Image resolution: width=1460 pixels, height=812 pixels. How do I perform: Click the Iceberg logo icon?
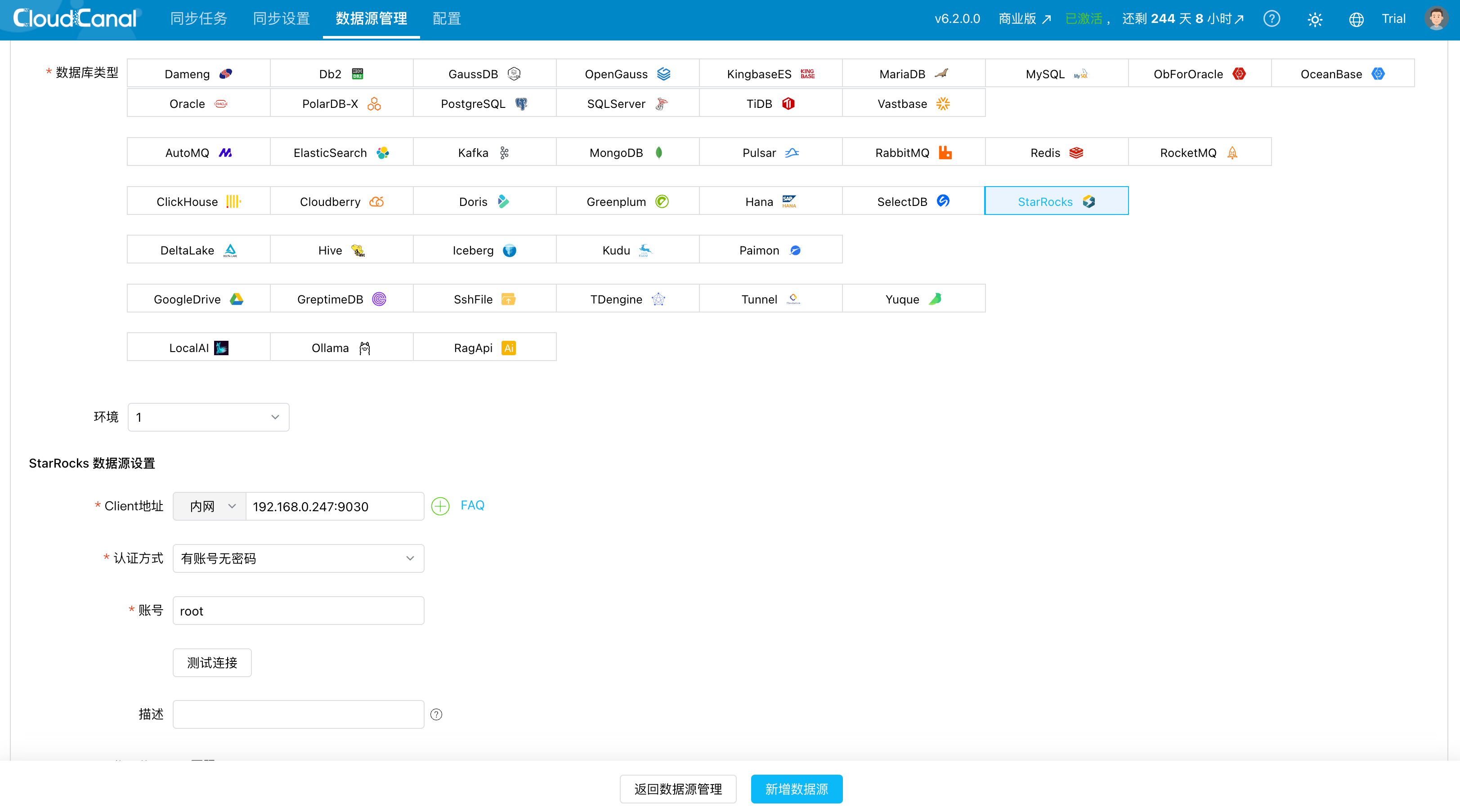coord(510,250)
